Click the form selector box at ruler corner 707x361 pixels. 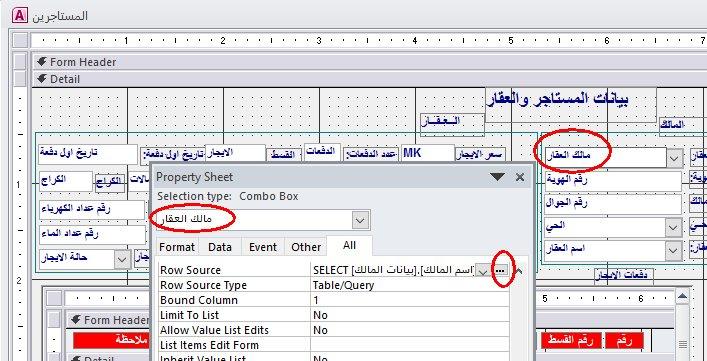pyautogui.click(x=20, y=41)
